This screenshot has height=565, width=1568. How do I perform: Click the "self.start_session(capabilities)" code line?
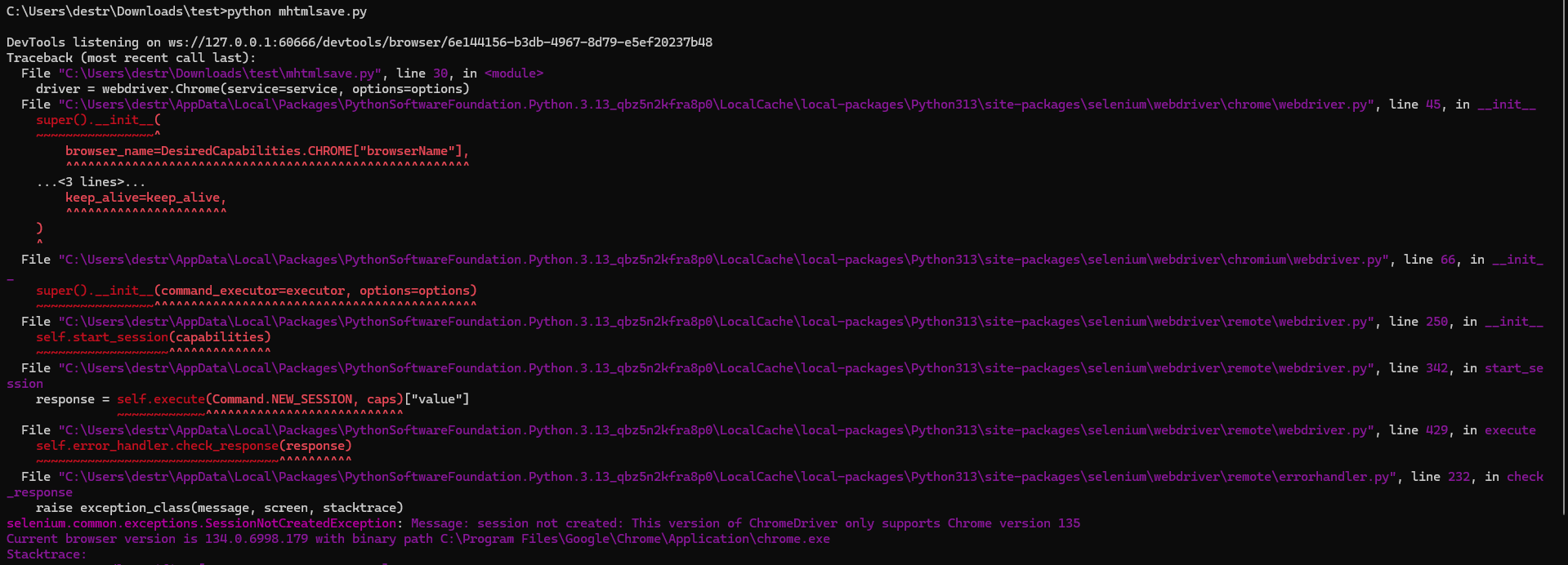pos(153,337)
